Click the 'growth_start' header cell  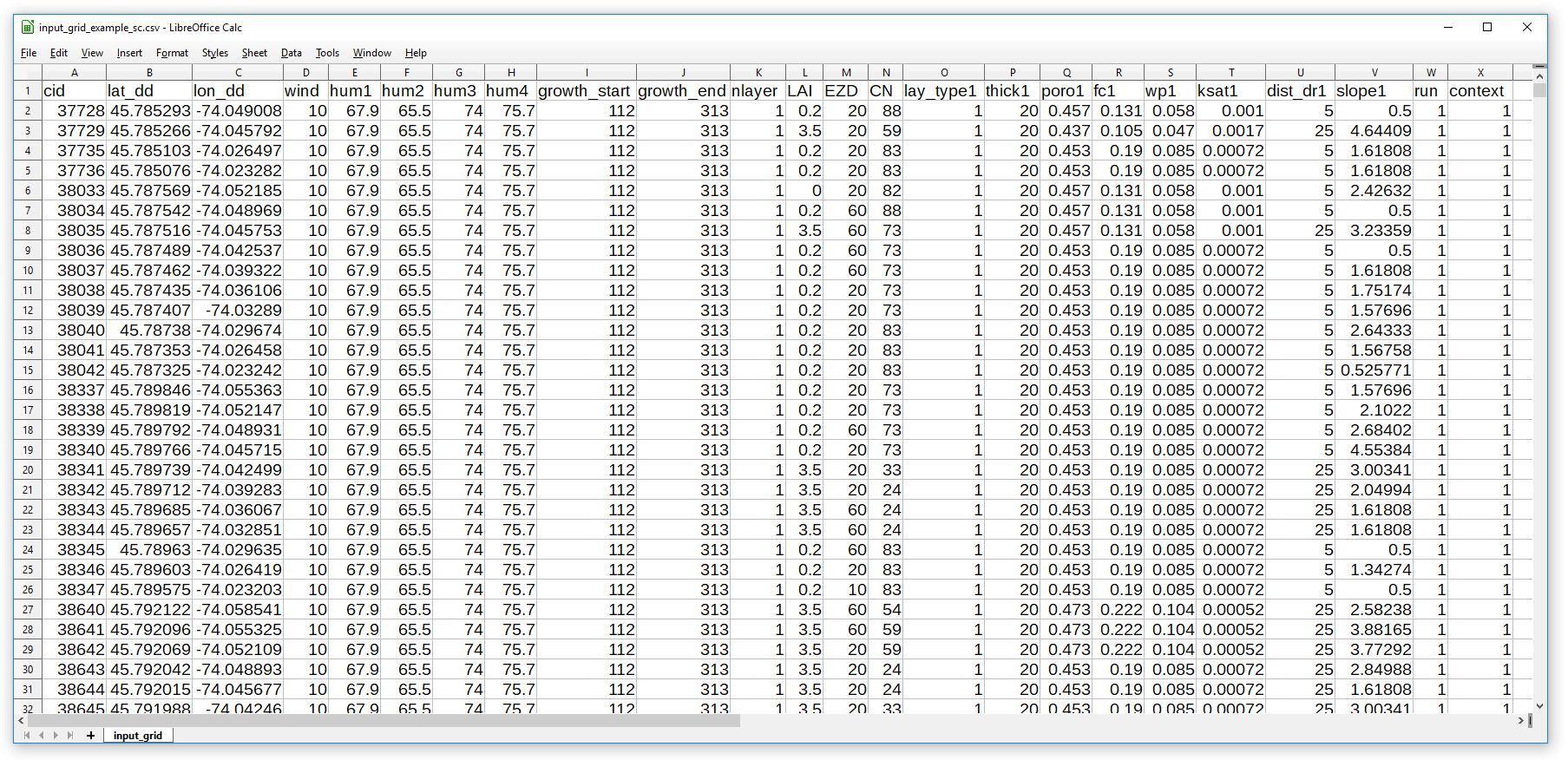click(587, 91)
